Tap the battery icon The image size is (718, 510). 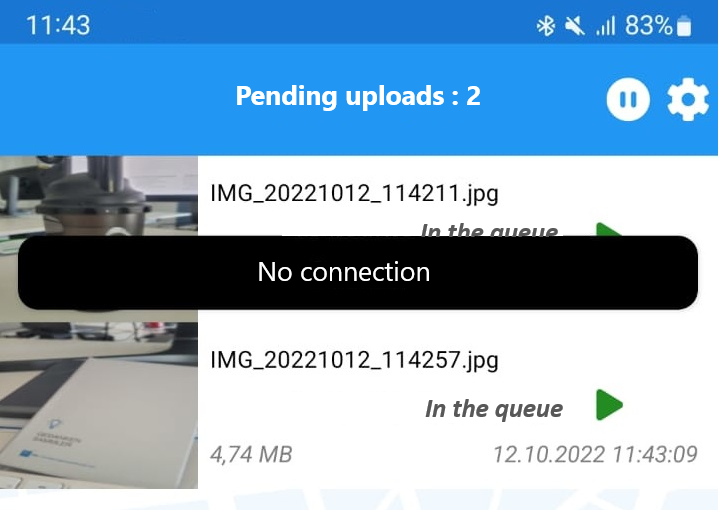point(684,26)
